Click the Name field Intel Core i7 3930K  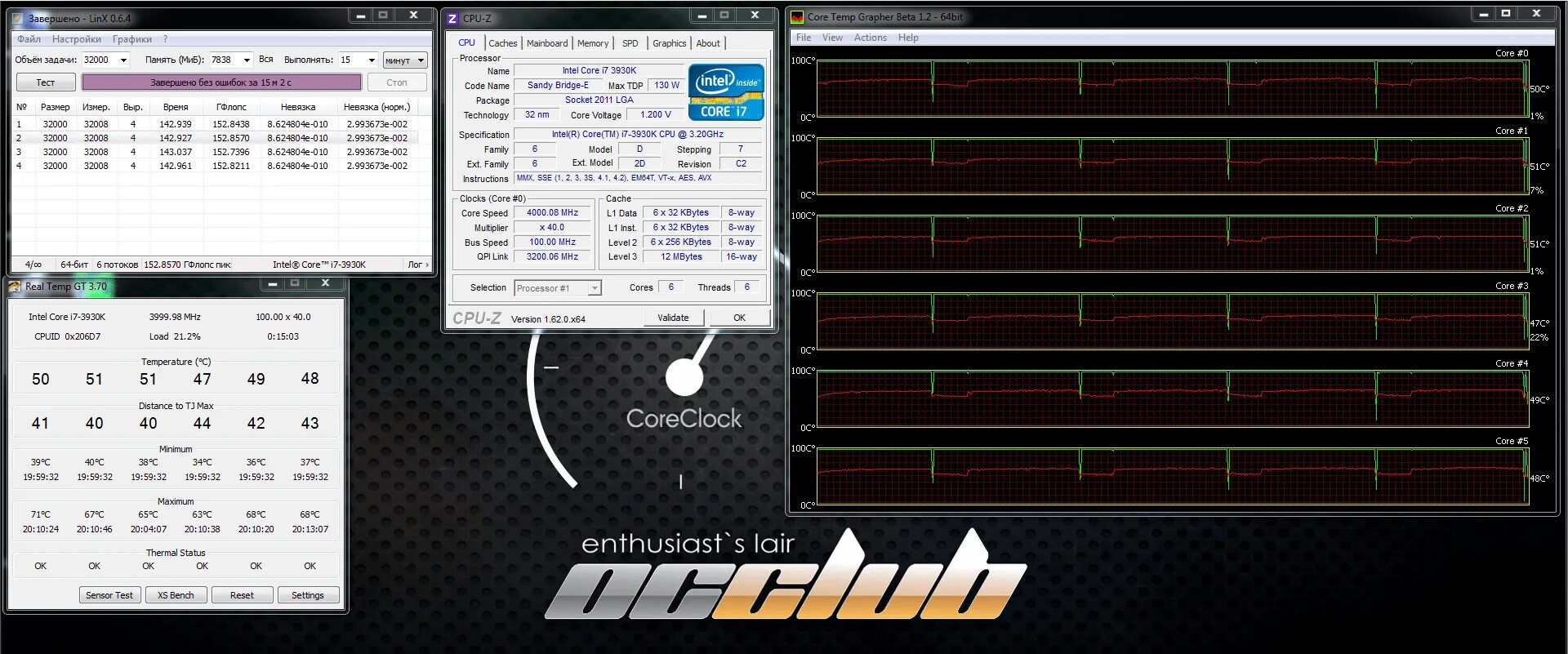(599, 70)
